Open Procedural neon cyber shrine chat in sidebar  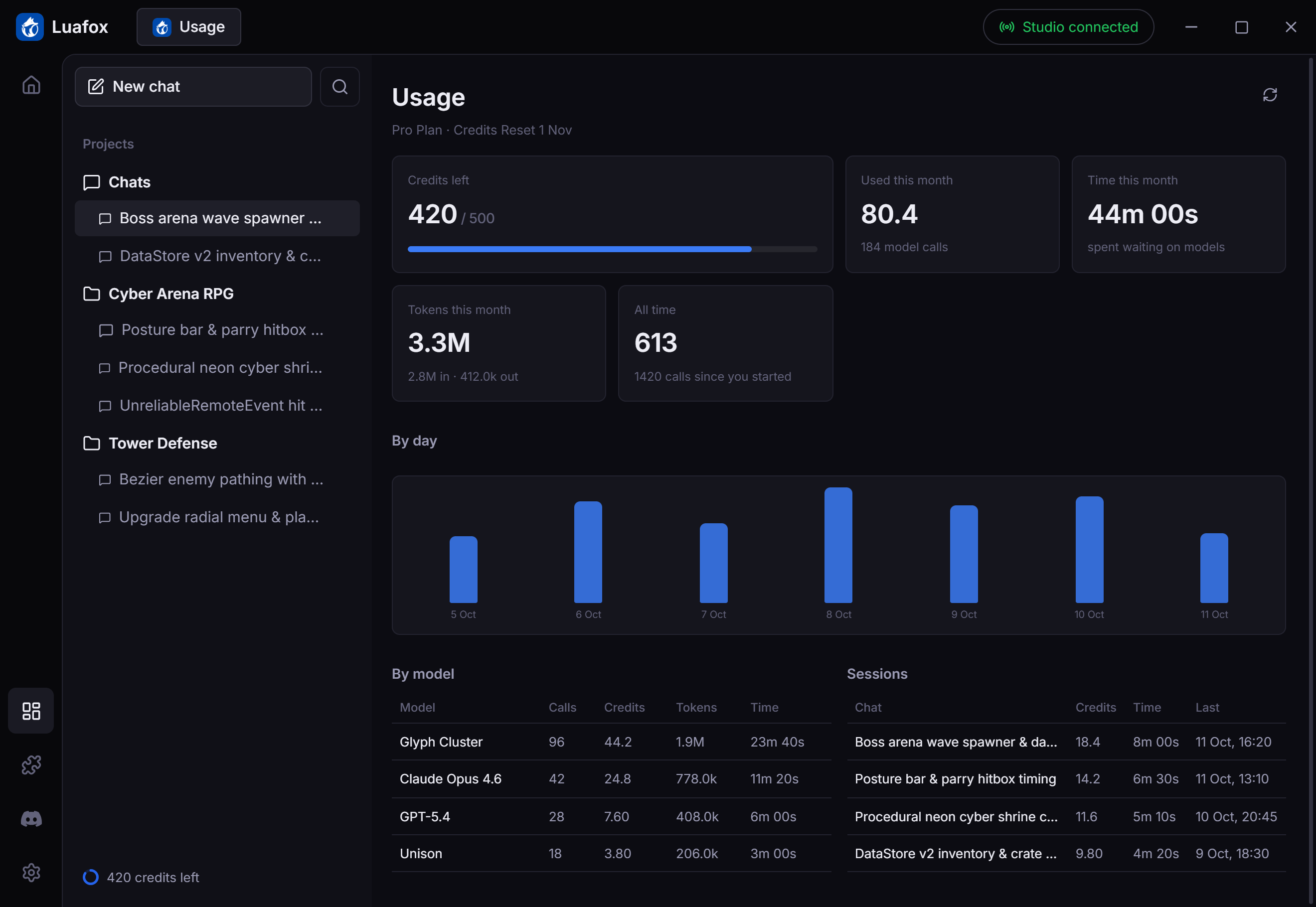217,368
